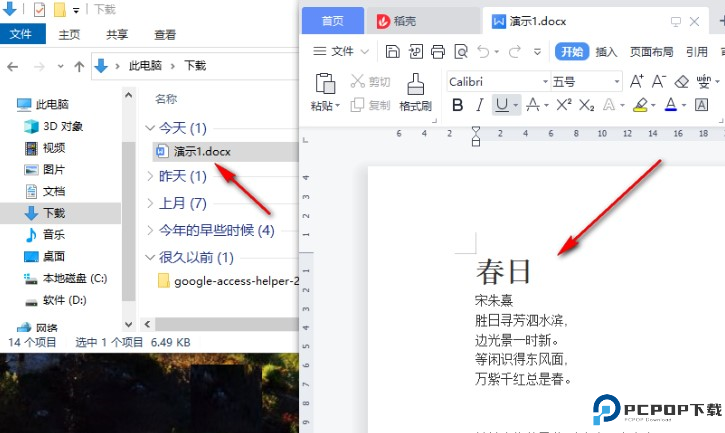Screen dimensions: 725x433
Task: Switch to the 页面布局 ribbon tab
Action: (651, 52)
